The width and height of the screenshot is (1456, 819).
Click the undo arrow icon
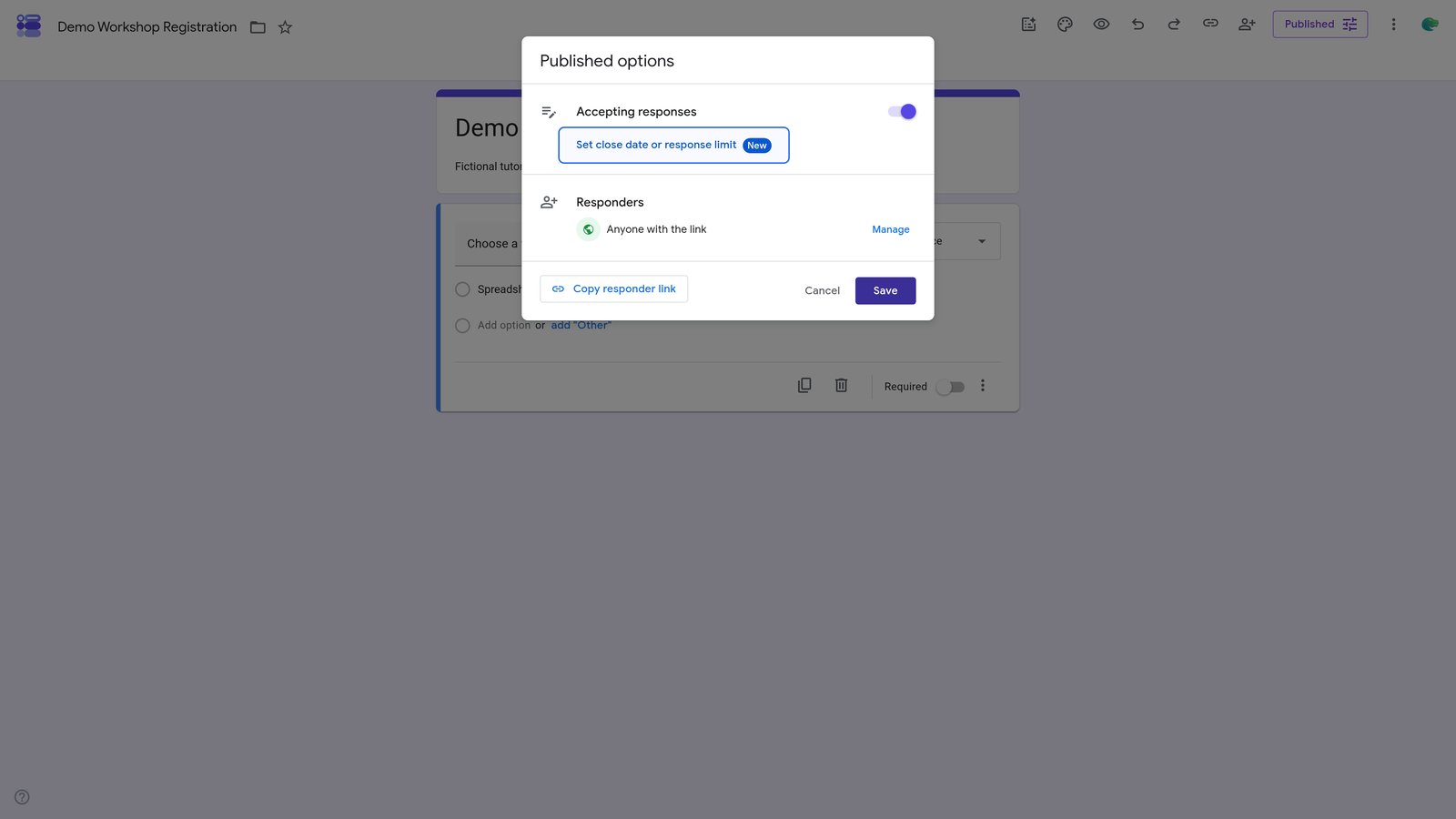pyautogui.click(x=1137, y=25)
